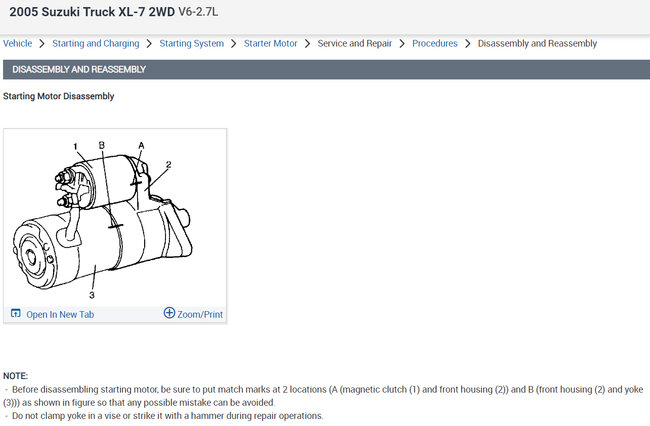Screen dimensions: 650x426
Task: Open the Zoom/Print view of the figure
Action: tap(200, 314)
